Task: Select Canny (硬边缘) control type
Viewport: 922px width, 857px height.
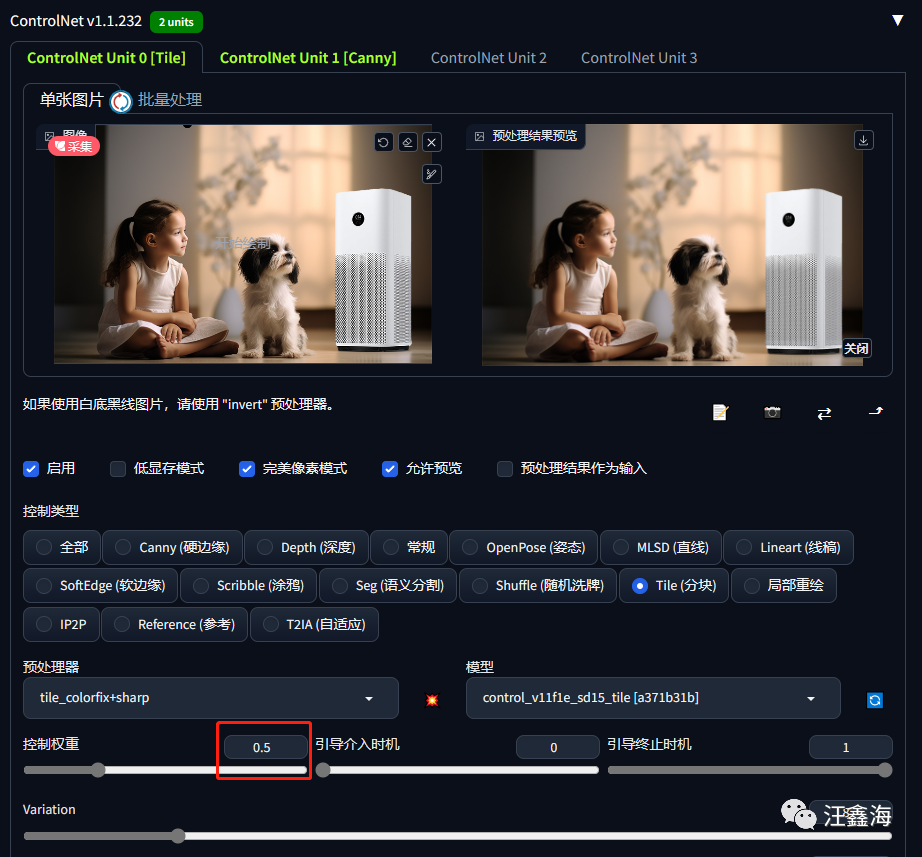Action: coord(172,548)
